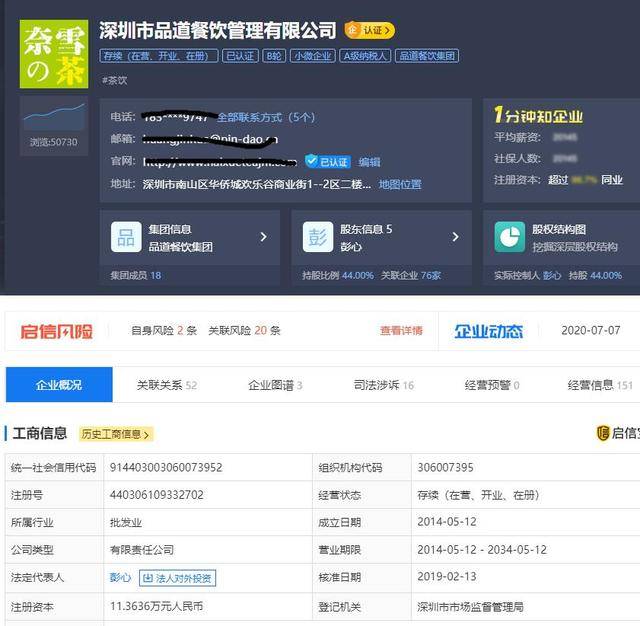The width and height of the screenshot is (640, 626).
Task: Select the 2020-07-07 enterprise dynamics date
Action: (x=591, y=331)
